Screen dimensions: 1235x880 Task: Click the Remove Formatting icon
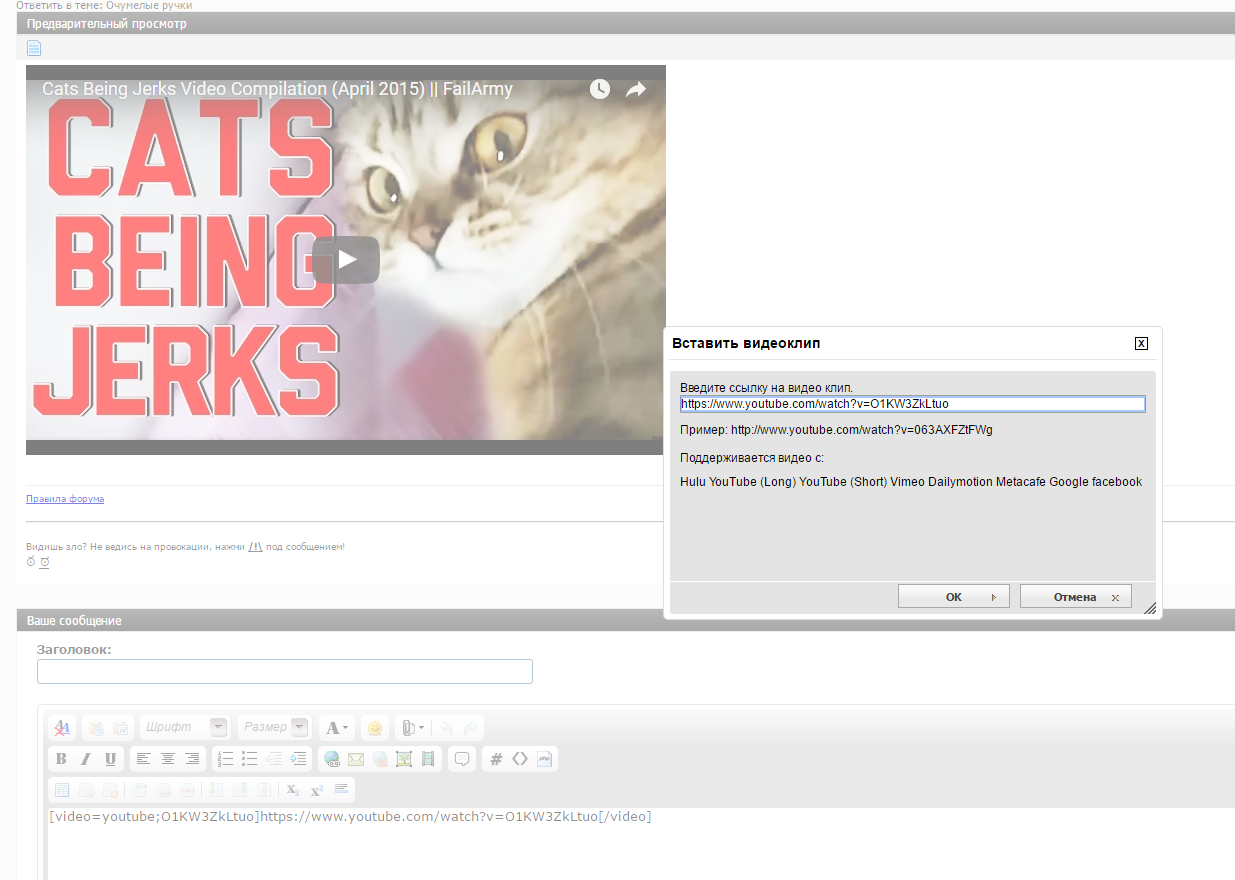point(61,728)
